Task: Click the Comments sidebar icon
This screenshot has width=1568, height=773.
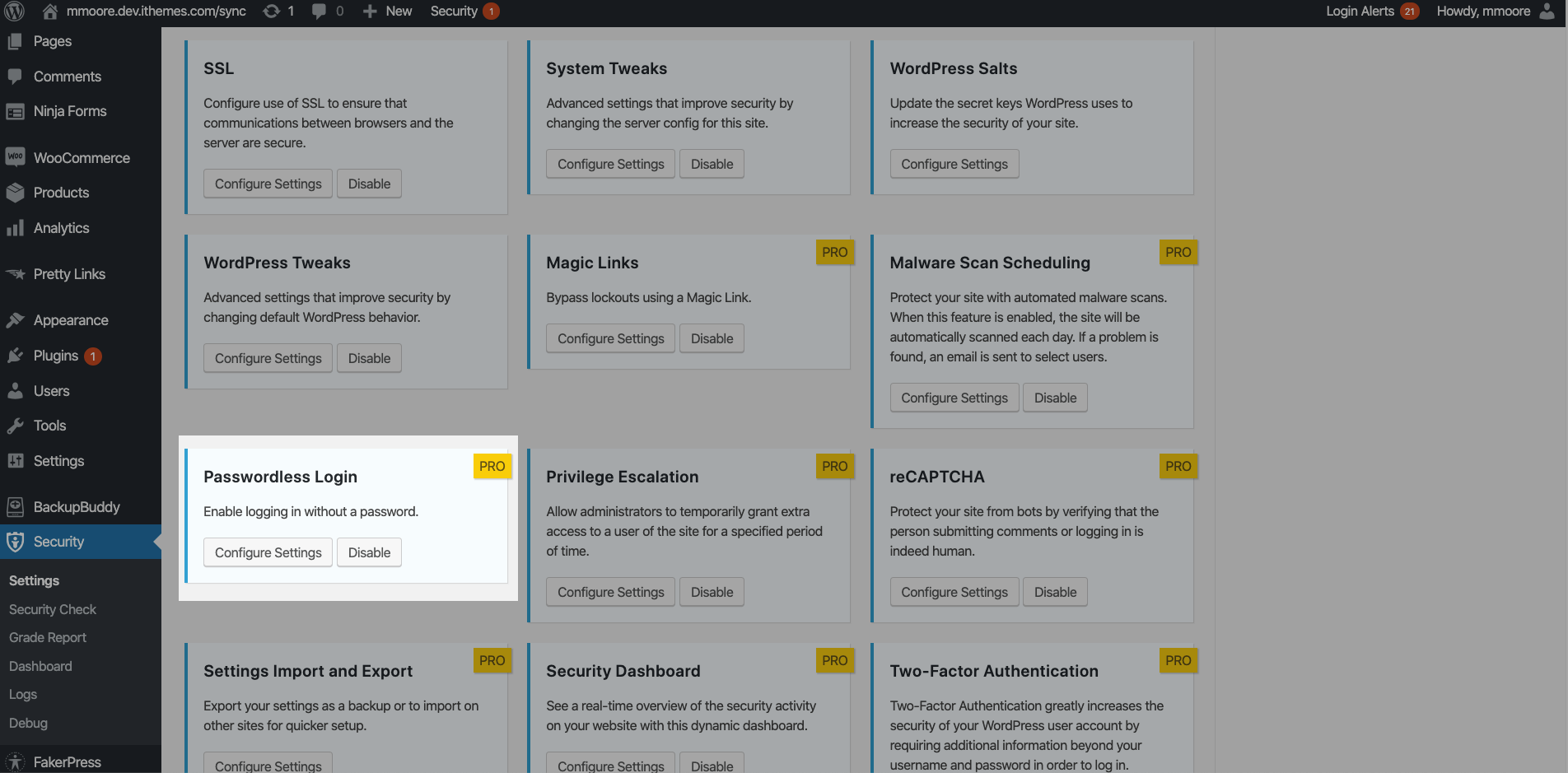Action: click(15, 76)
